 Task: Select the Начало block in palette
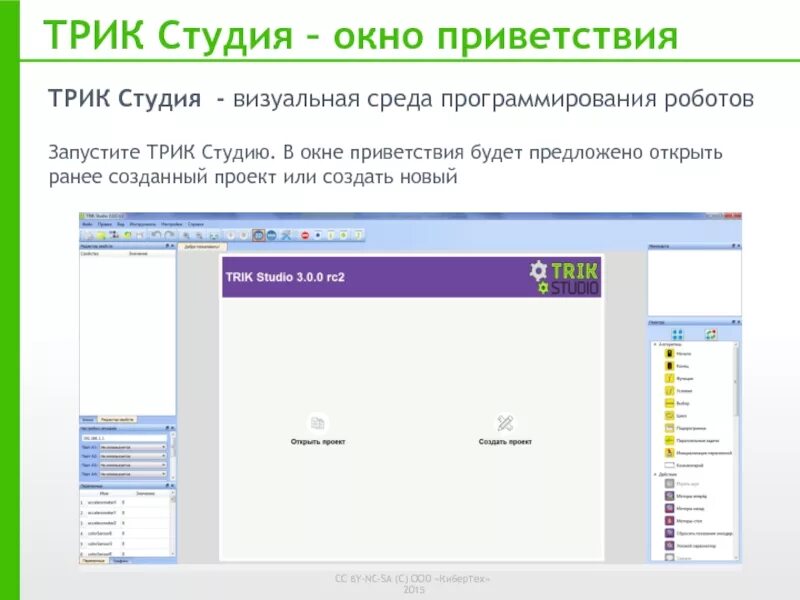[679, 354]
